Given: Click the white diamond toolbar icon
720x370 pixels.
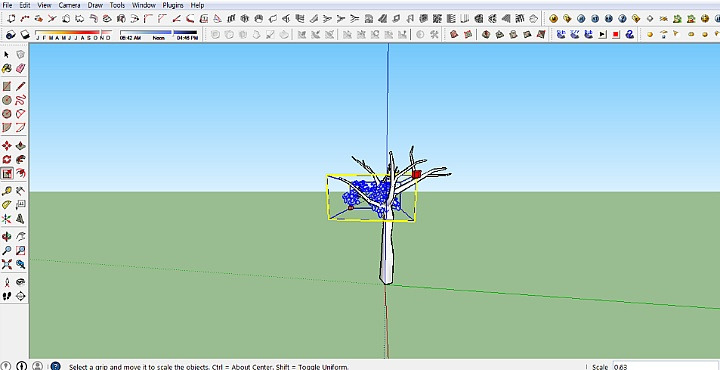Looking at the screenshot, I should [x=650, y=19].
